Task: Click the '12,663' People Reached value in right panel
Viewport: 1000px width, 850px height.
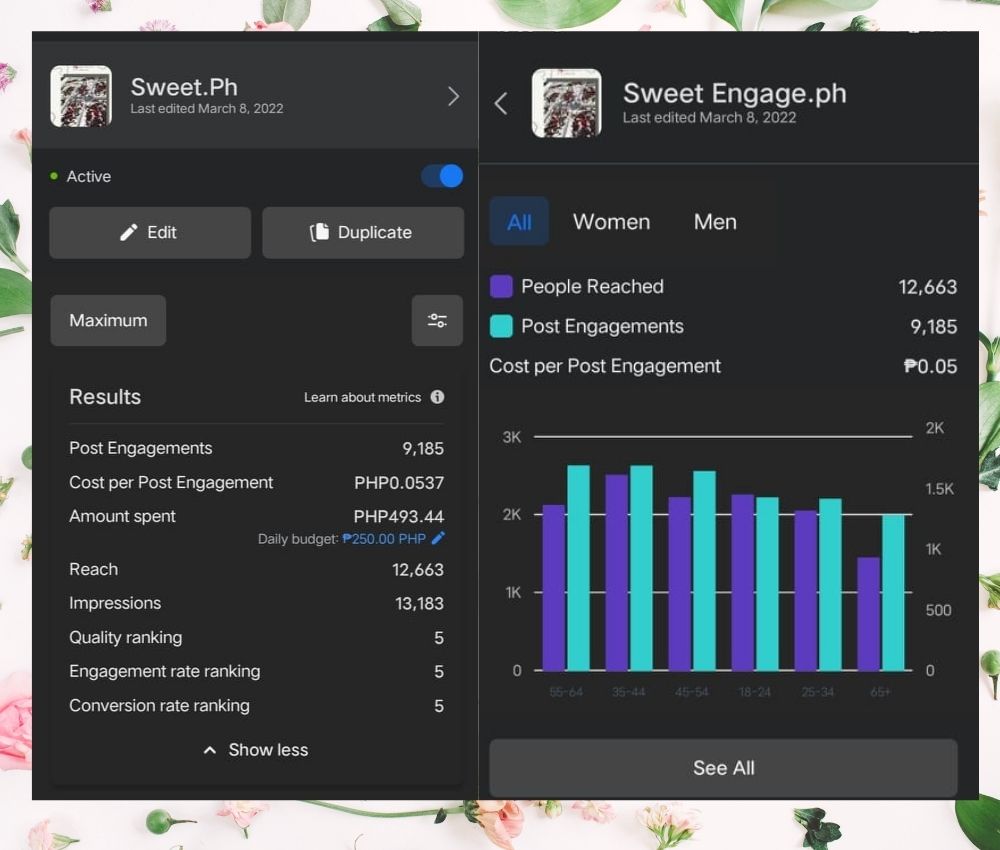Action: point(928,287)
